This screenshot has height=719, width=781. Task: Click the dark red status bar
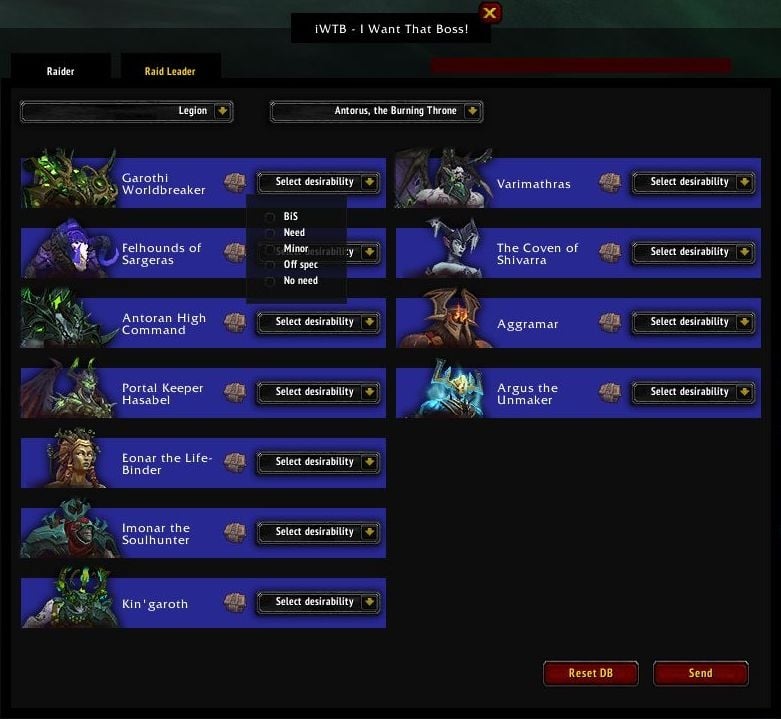point(581,65)
